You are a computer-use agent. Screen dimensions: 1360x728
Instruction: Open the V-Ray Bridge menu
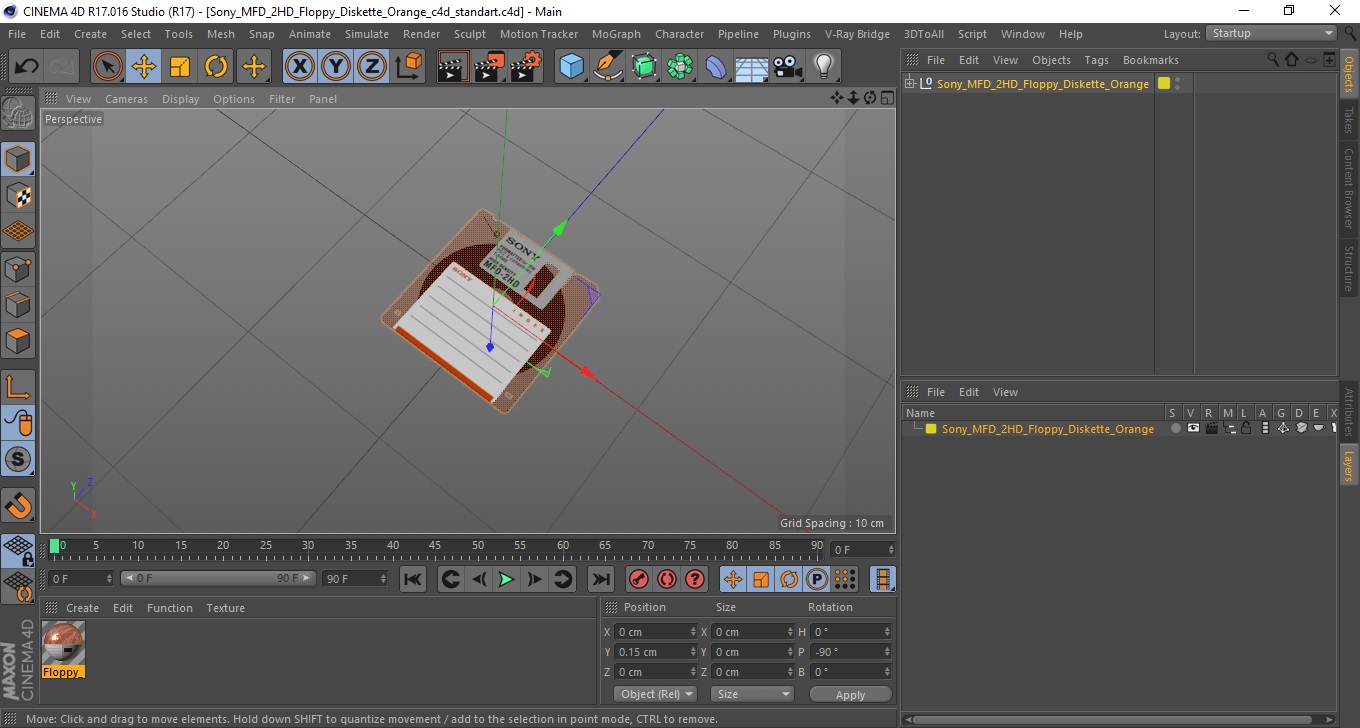pyautogui.click(x=857, y=34)
